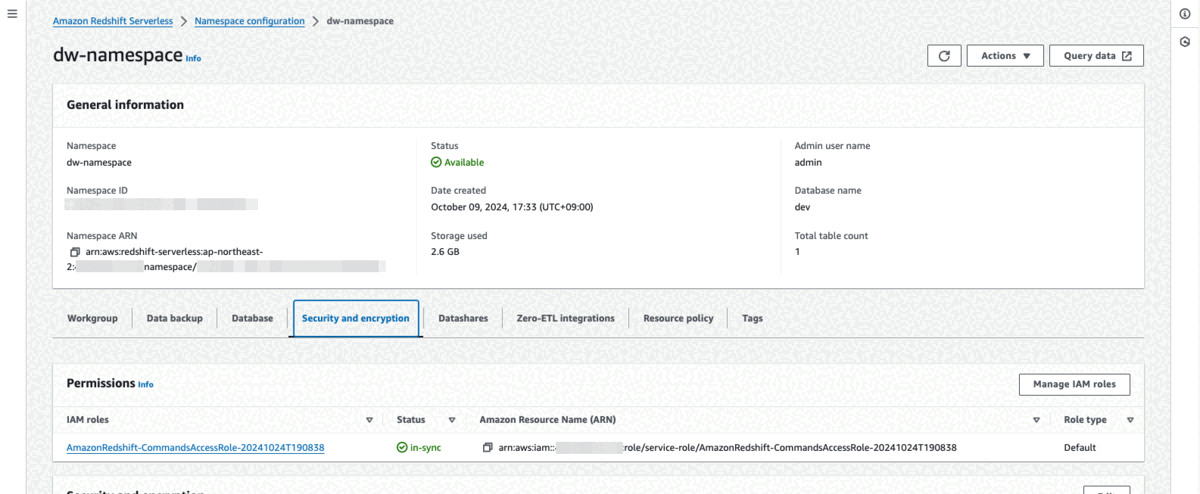Click the Default role type cell
Image resolution: width=1200 pixels, height=494 pixels.
click(1080, 448)
